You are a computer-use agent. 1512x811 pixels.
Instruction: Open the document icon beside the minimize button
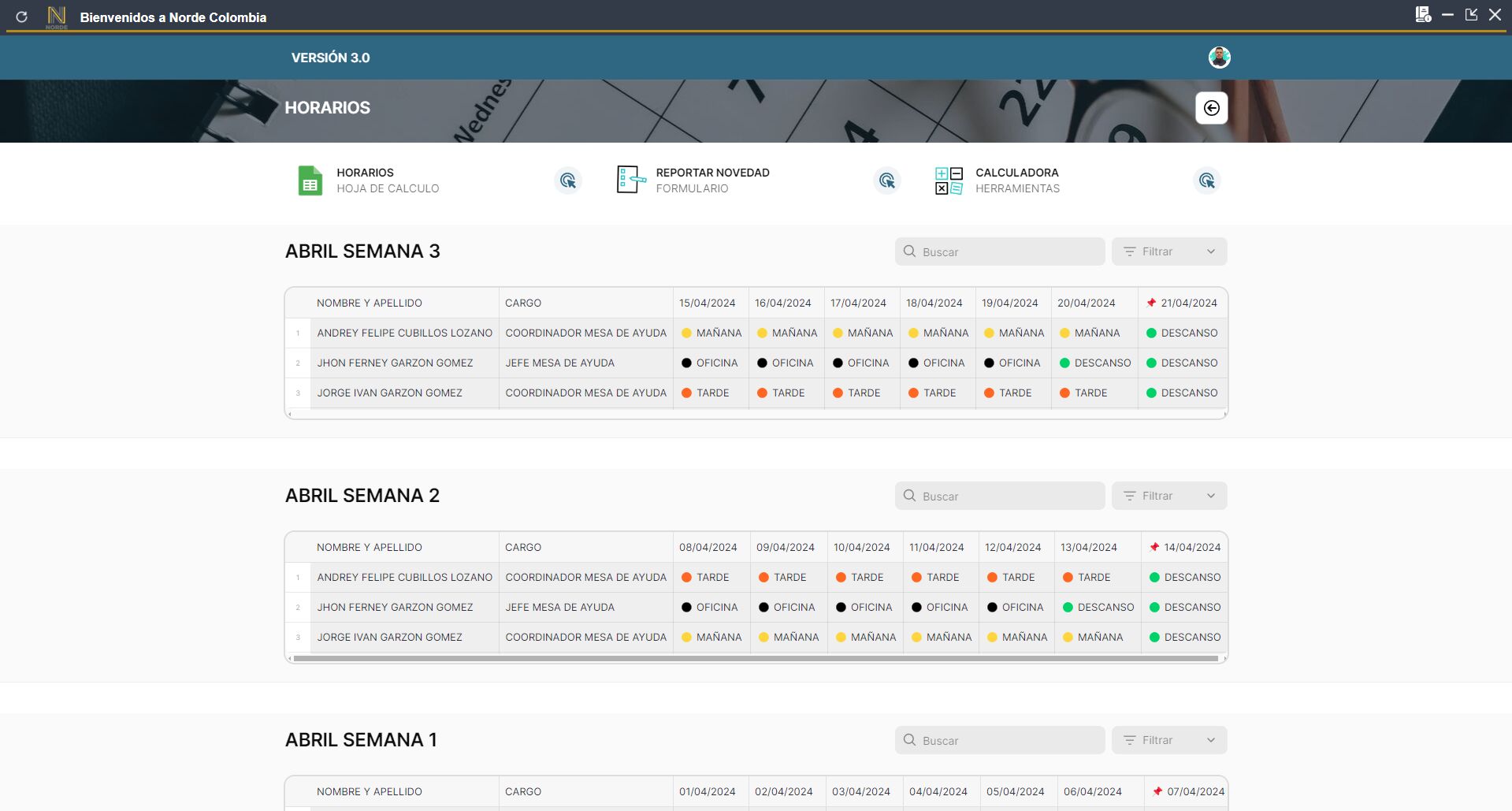point(1423,14)
